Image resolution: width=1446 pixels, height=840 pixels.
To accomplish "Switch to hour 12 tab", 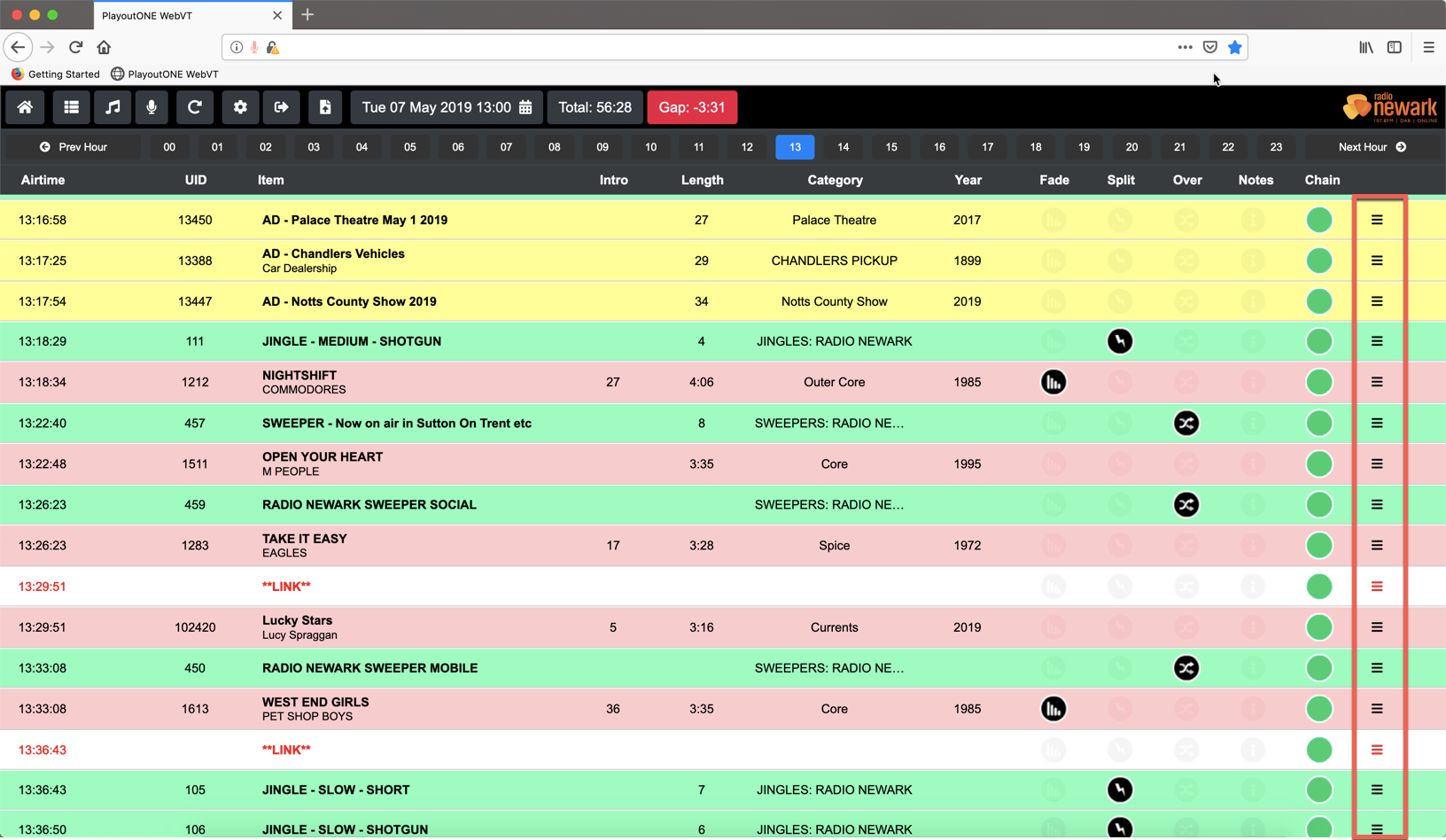I will [x=747, y=147].
